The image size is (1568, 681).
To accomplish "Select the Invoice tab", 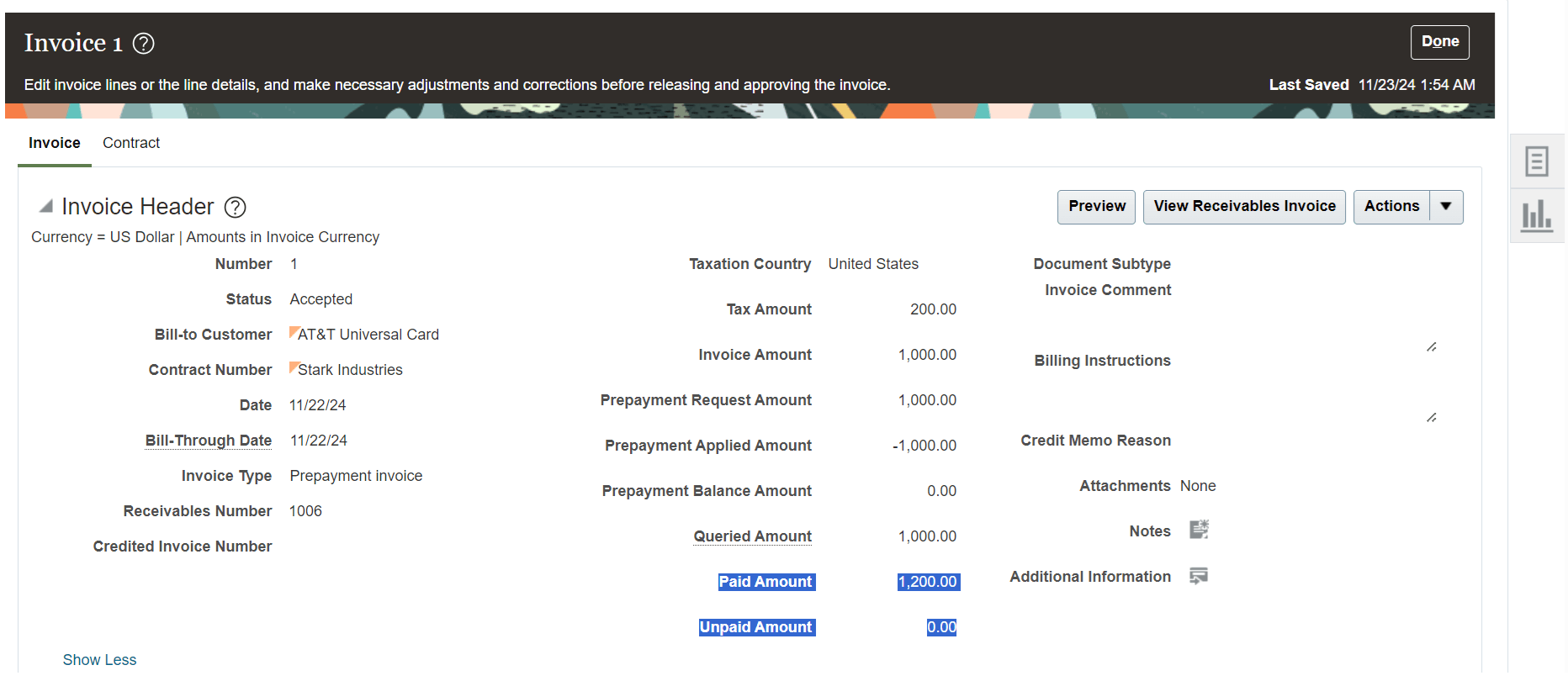I will tap(55, 143).
